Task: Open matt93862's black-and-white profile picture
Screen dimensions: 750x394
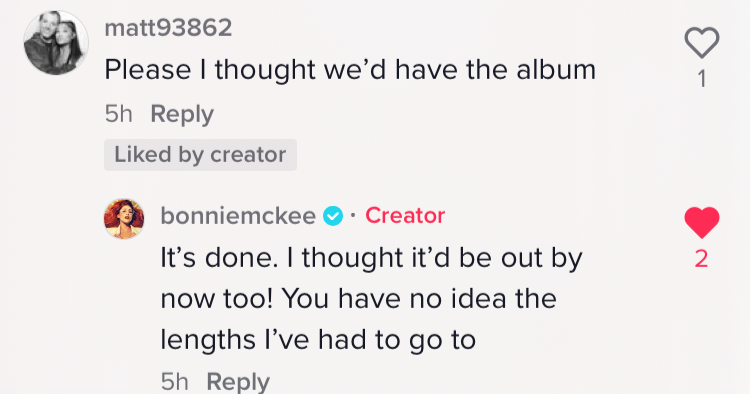Action: click(56, 43)
